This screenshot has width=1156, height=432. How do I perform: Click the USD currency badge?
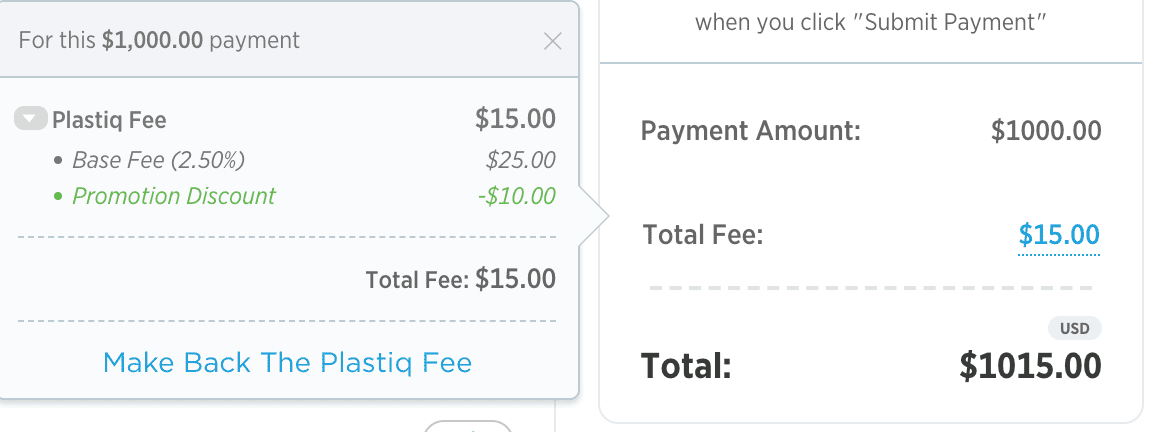pos(1075,328)
